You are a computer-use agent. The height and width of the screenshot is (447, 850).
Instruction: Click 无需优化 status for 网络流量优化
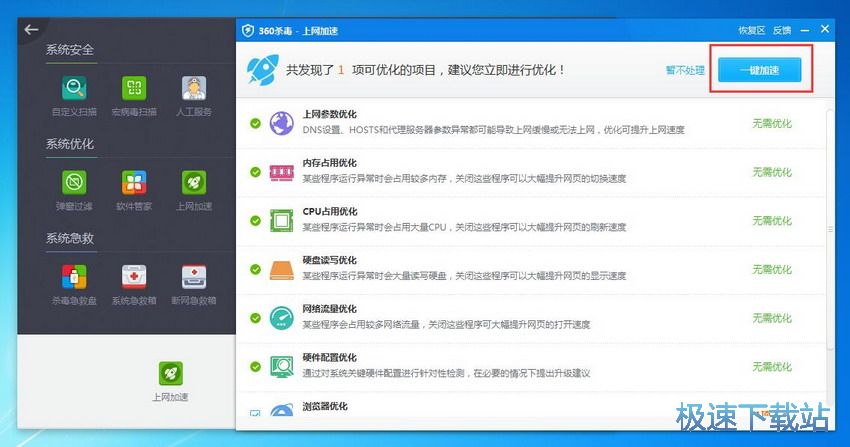coord(772,319)
